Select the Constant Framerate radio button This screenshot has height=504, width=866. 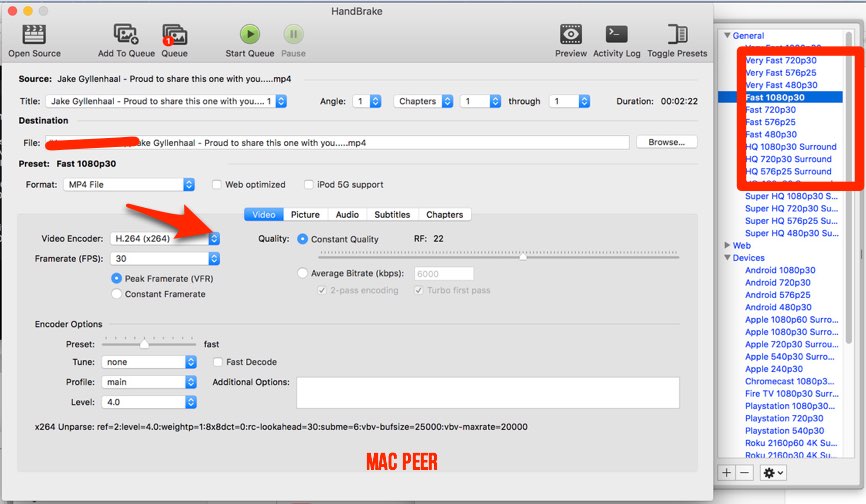(x=117, y=294)
